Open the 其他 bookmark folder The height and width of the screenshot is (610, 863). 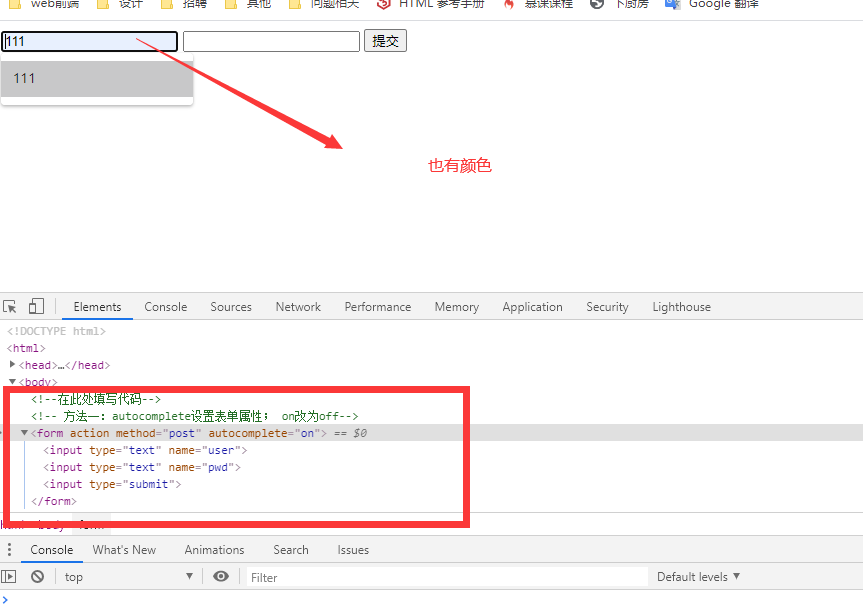click(x=248, y=4)
